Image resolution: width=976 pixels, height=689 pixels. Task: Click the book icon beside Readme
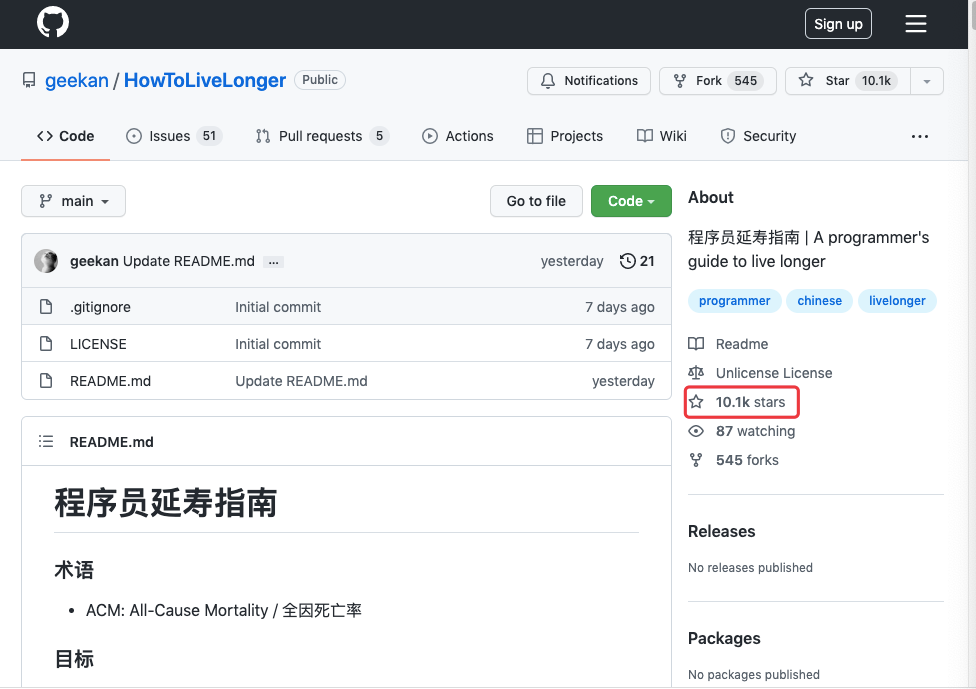(696, 344)
